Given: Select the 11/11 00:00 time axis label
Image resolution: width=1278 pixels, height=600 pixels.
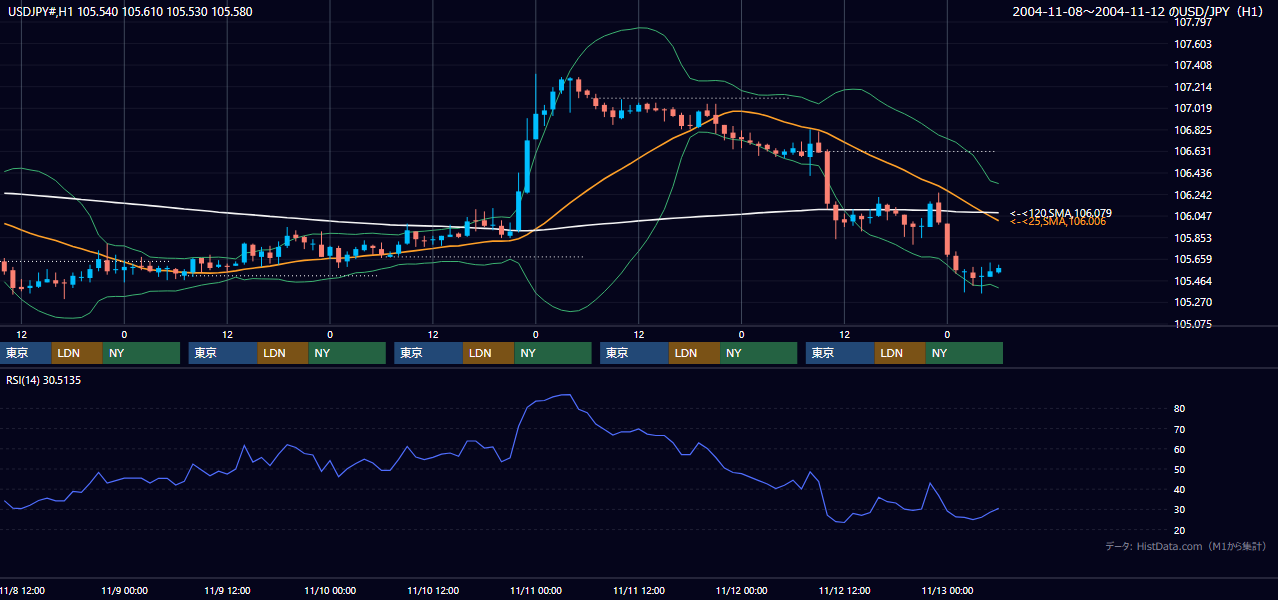Looking at the screenshot, I should click(536, 590).
